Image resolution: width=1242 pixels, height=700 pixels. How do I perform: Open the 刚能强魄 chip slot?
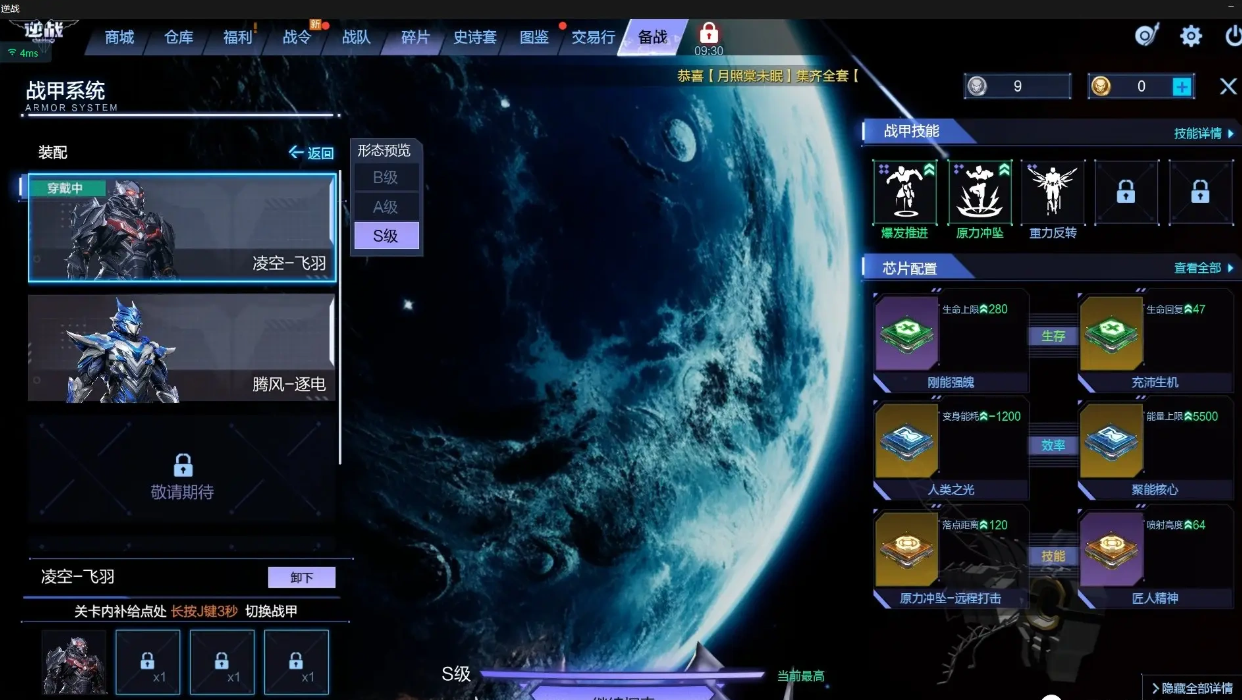951,341
